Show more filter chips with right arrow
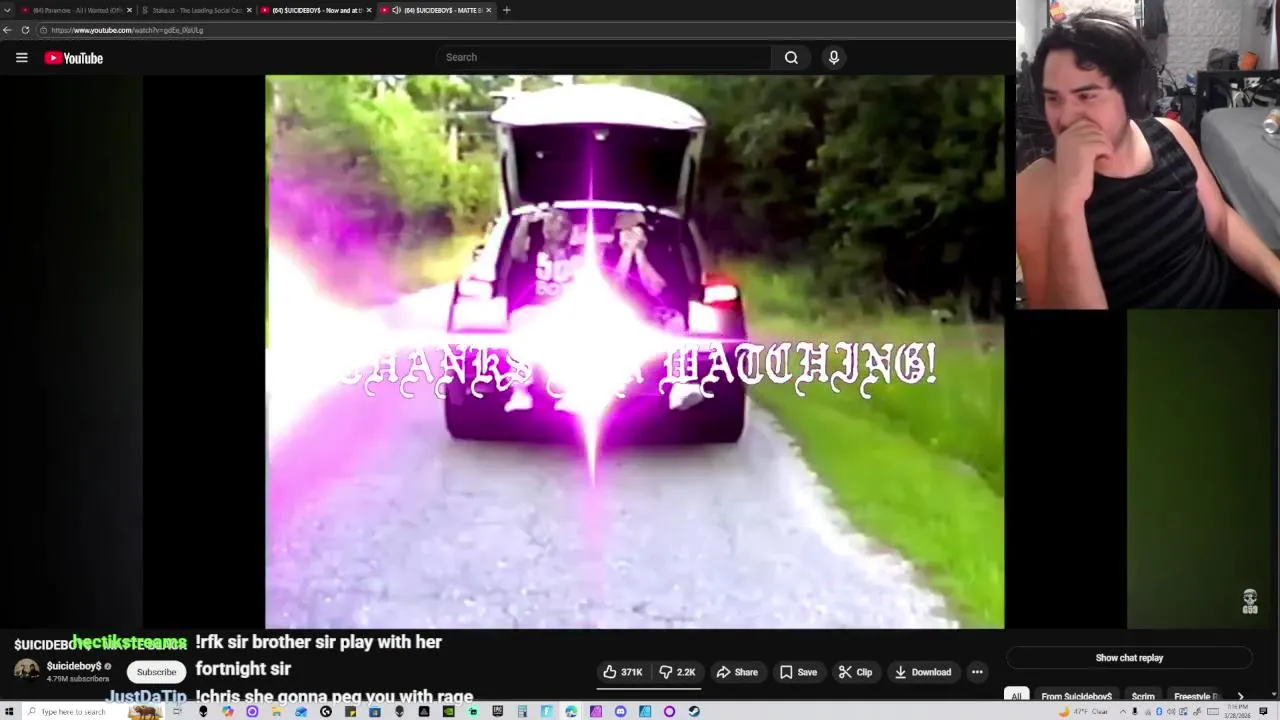The width and height of the screenshot is (1280, 720). click(x=1240, y=696)
